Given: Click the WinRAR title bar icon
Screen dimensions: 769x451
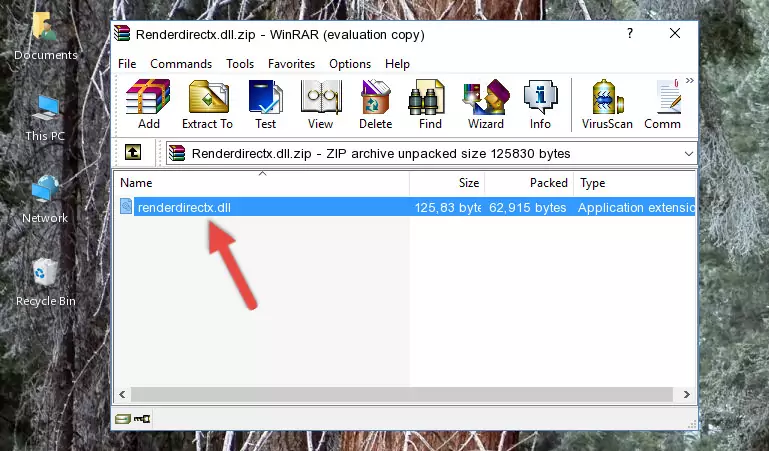Looking at the screenshot, I should 122,34.
